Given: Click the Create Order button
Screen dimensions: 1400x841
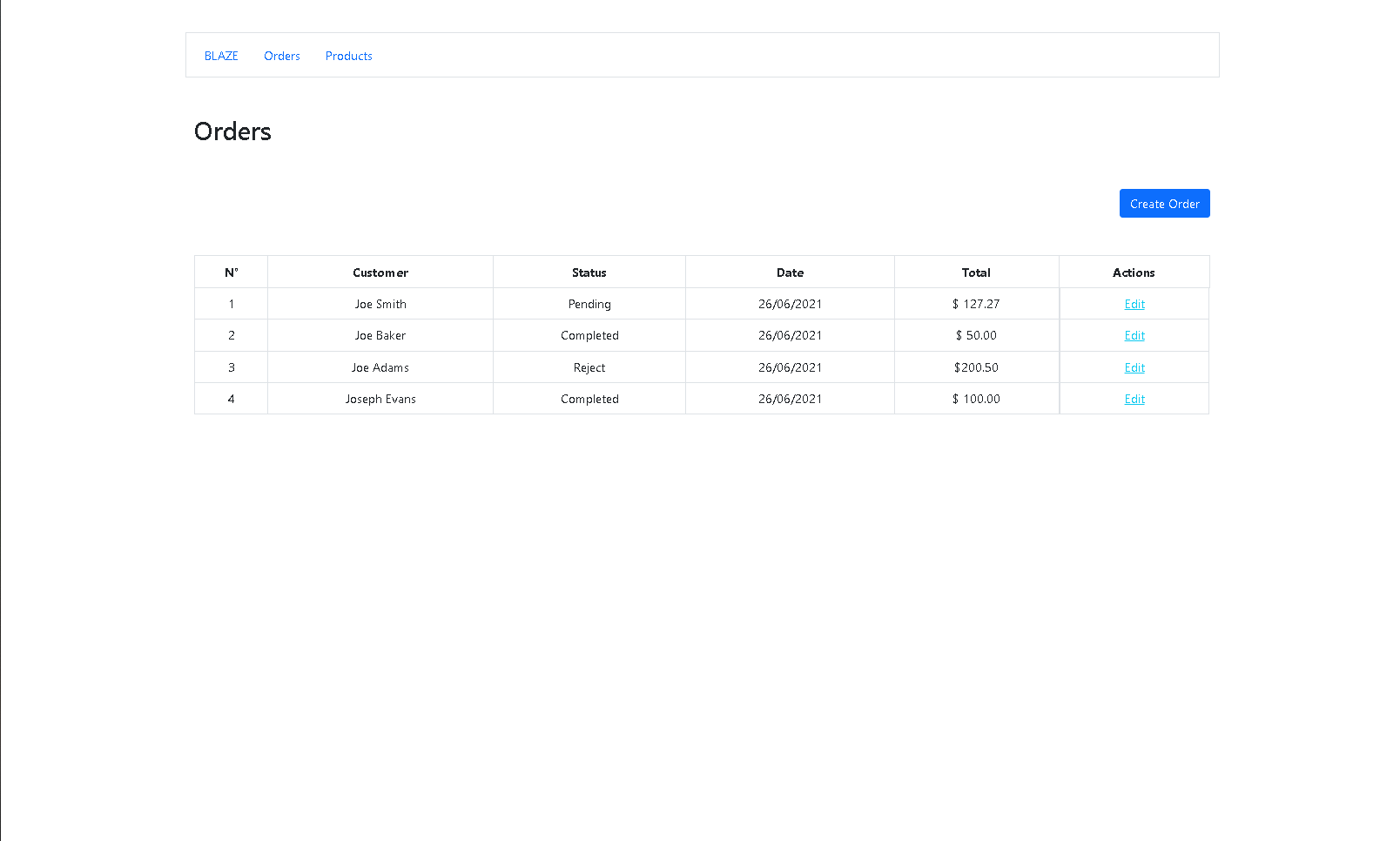Looking at the screenshot, I should 1164,203.
